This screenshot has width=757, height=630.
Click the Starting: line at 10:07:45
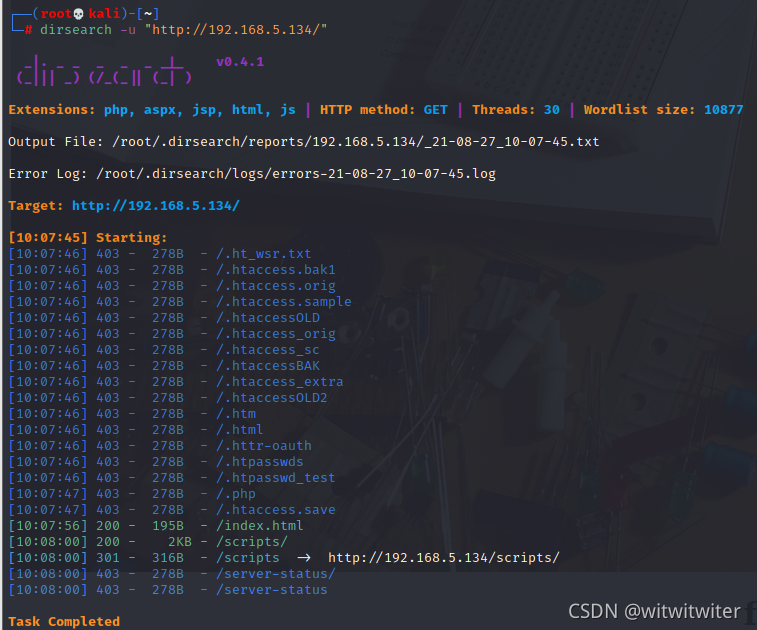coord(87,238)
